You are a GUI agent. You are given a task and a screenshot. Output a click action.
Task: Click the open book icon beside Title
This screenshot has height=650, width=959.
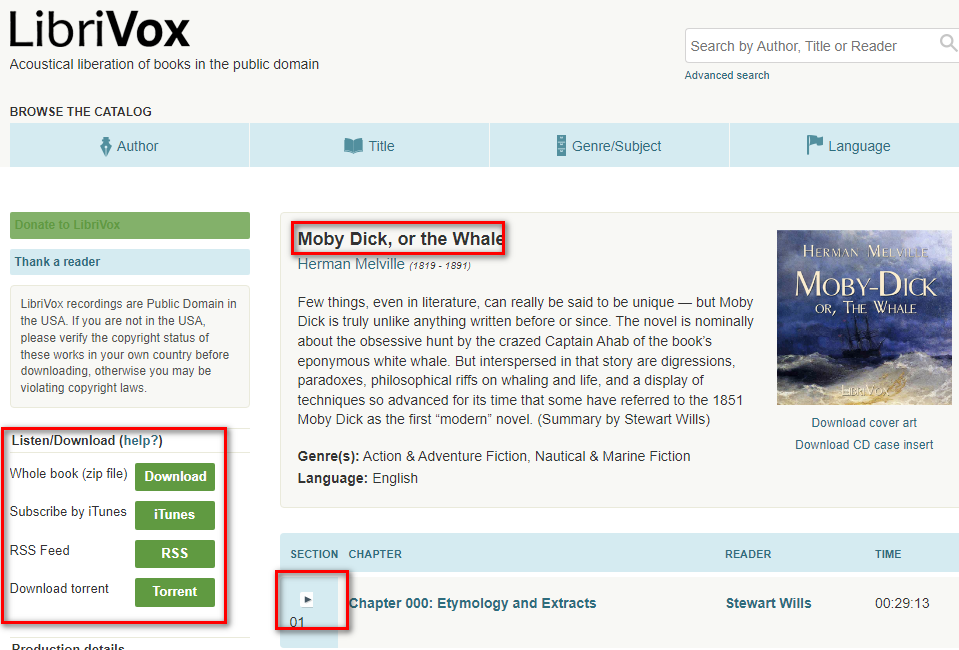coord(354,146)
